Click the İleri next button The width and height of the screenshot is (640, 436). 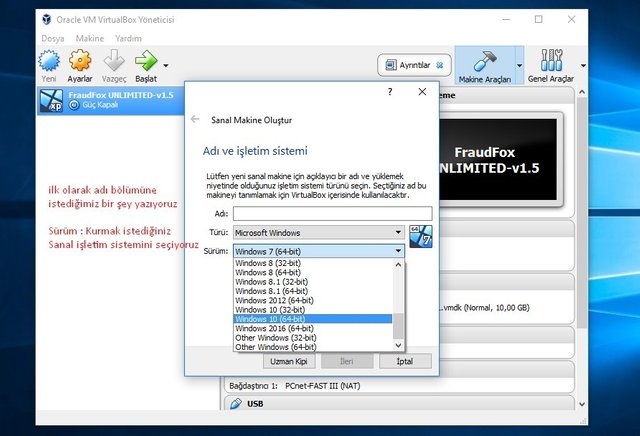(347, 361)
